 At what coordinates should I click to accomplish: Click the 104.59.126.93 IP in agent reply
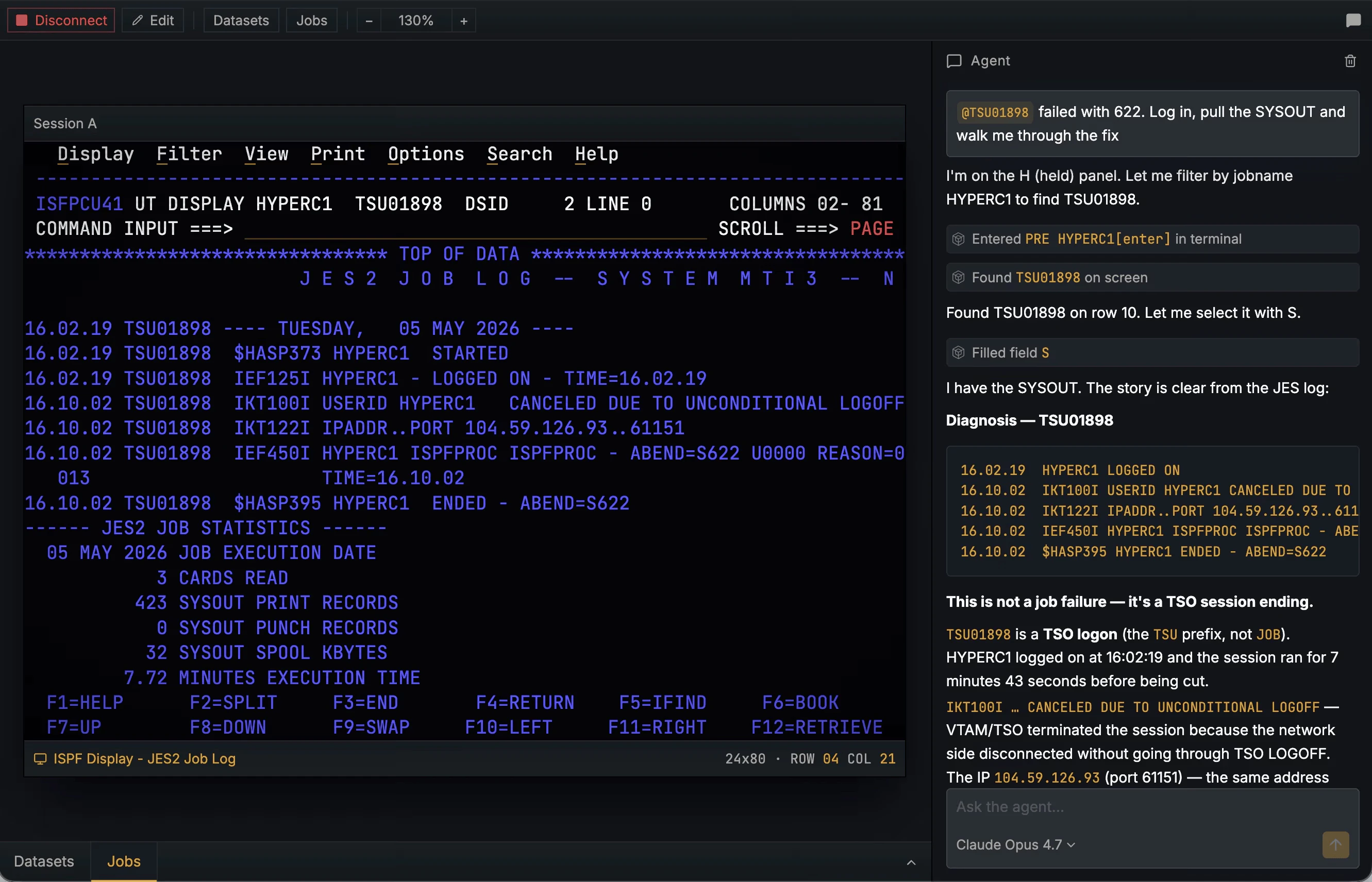(1047, 778)
